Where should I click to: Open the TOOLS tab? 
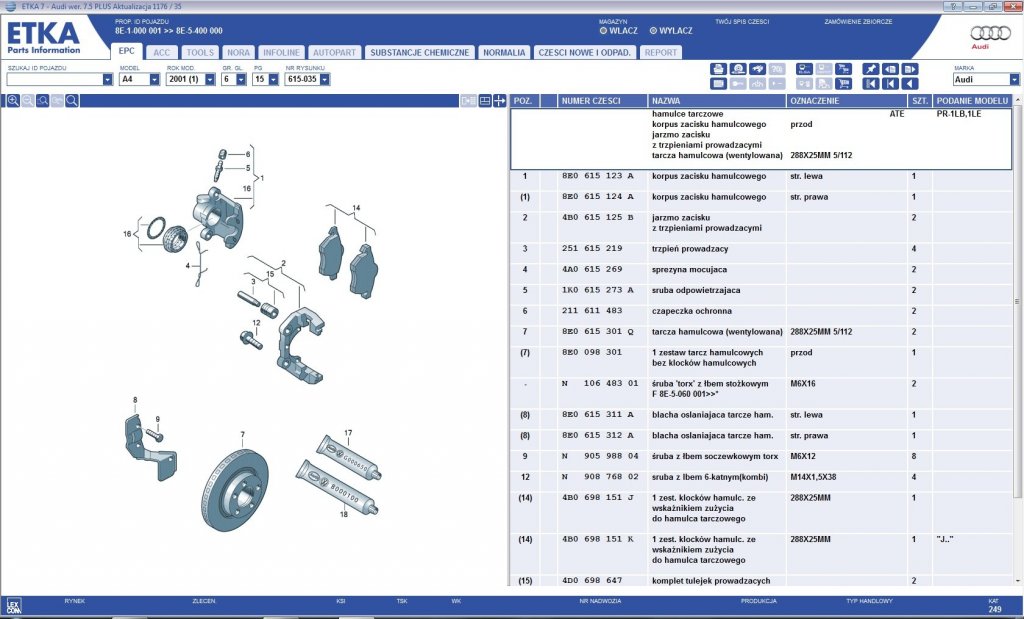click(x=200, y=52)
